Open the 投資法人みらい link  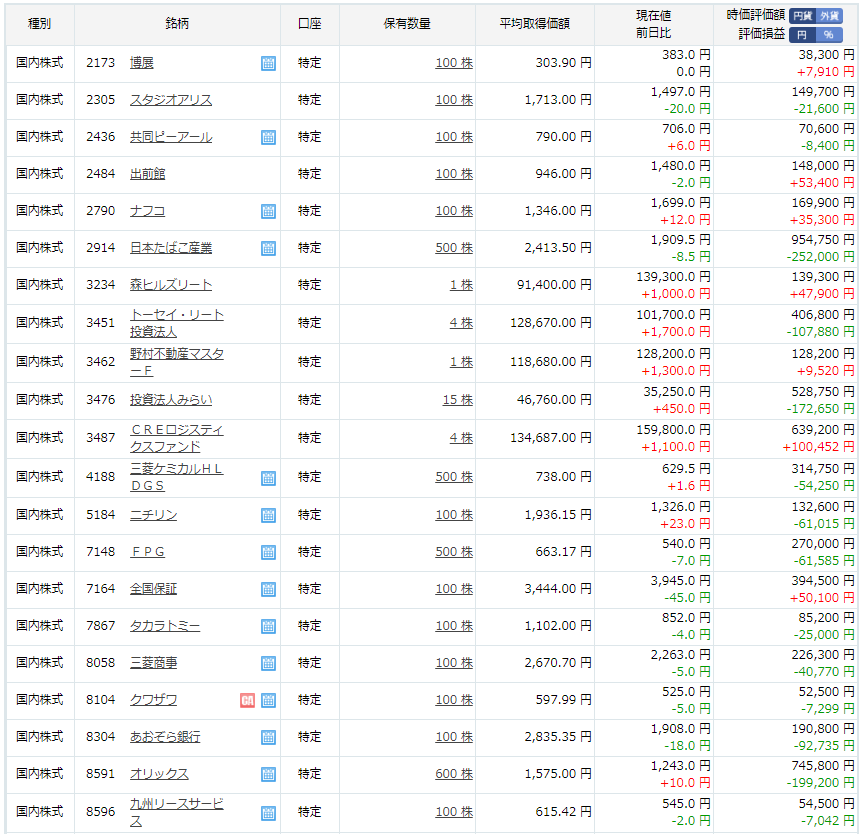[171, 400]
